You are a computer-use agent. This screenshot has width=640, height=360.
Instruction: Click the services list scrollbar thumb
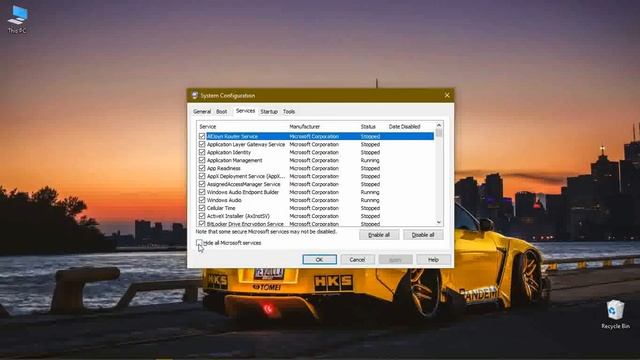(x=439, y=133)
